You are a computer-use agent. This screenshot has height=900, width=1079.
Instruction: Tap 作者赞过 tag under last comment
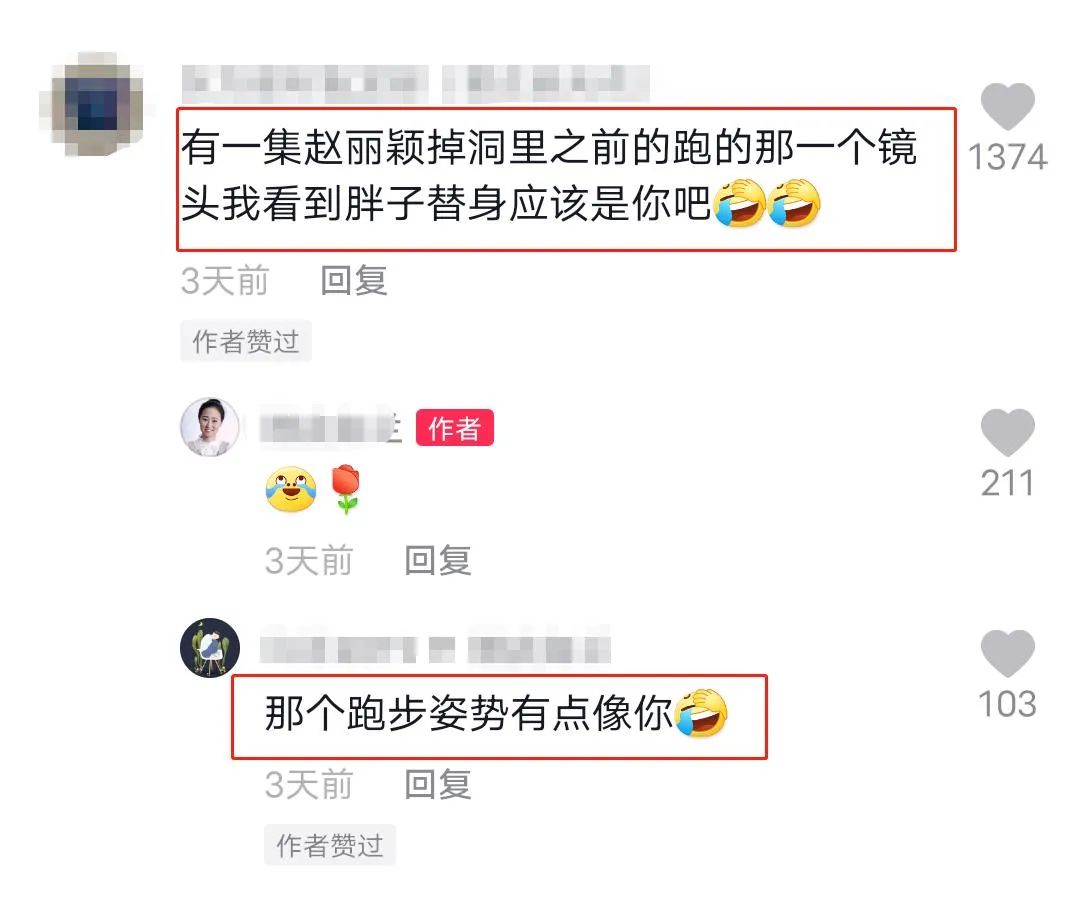[330, 844]
